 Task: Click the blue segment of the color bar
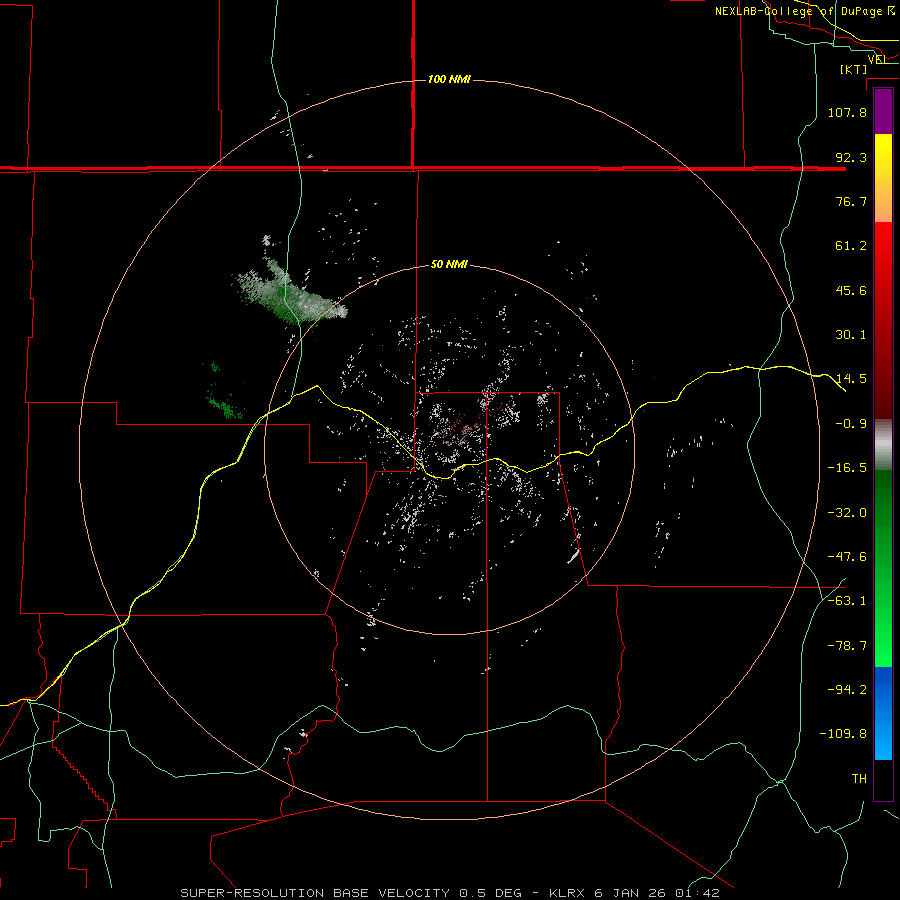[x=883, y=713]
